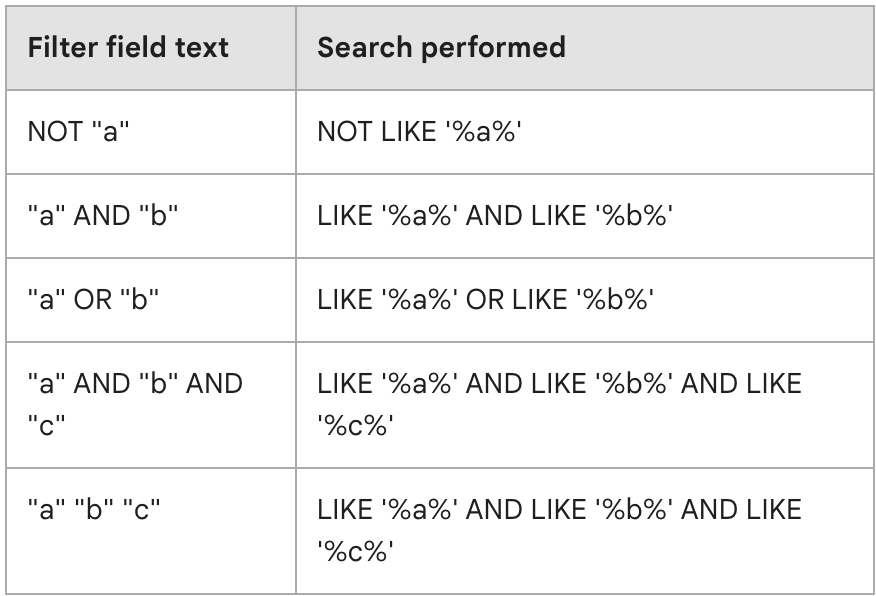876x596 pixels.
Task: Click the word OR in the '%a%' OR LIKE search cell
Action: coord(484,299)
